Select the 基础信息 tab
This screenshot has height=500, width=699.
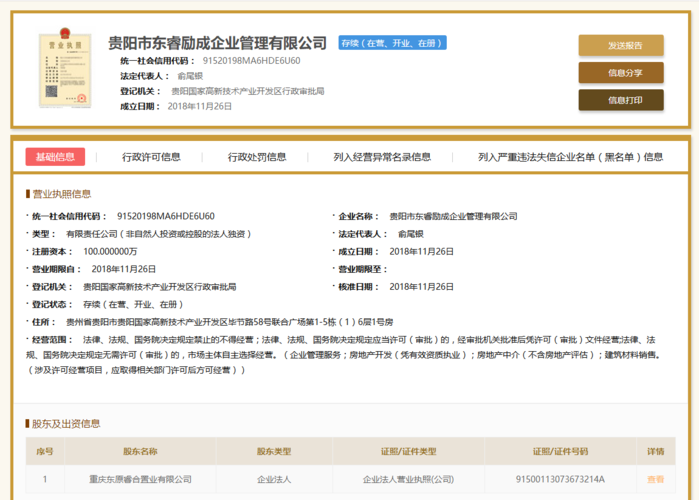(x=55, y=157)
